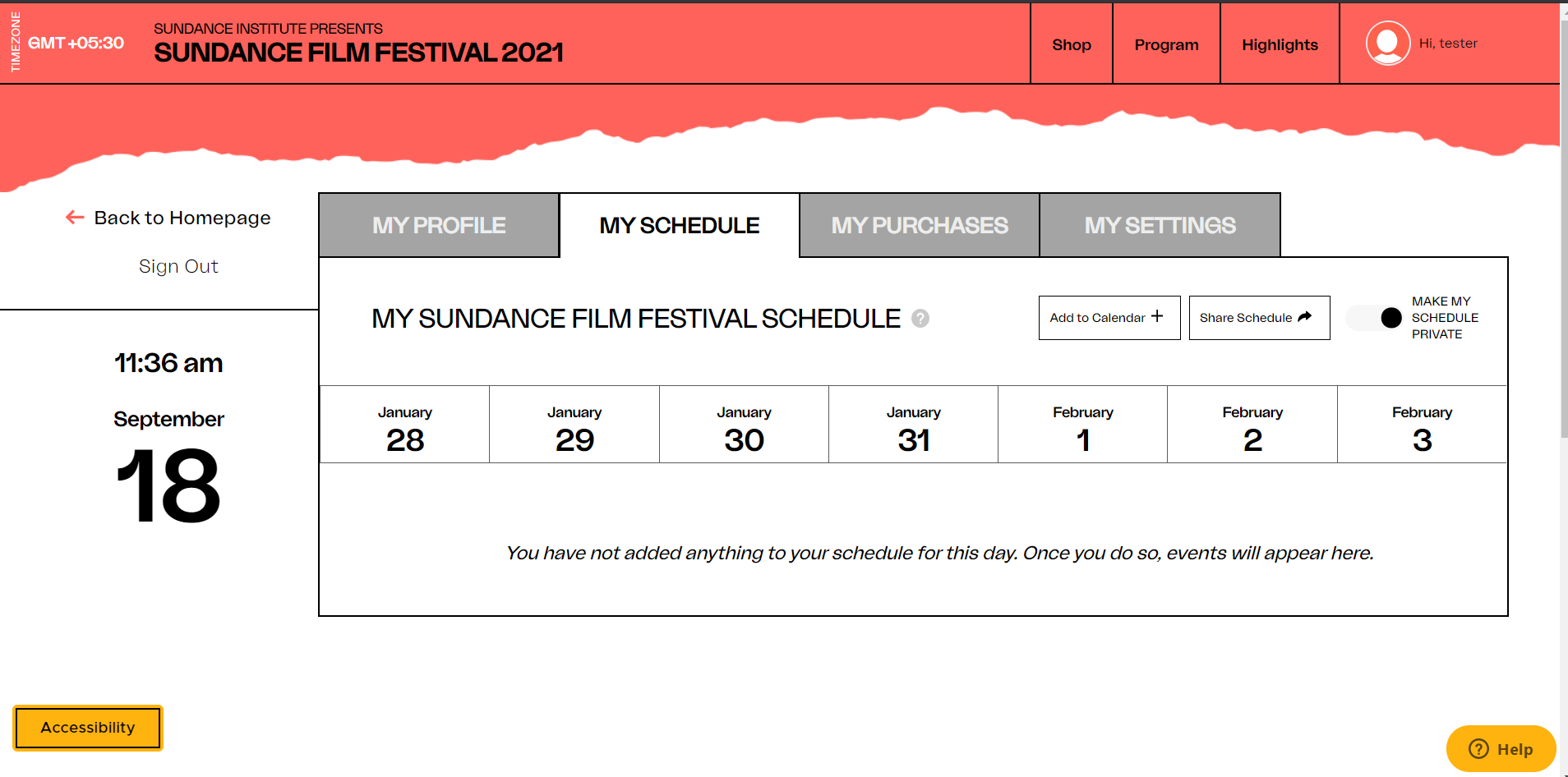1568x777 pixels.
Task: Select the February 1 date
Action: 1083,425
